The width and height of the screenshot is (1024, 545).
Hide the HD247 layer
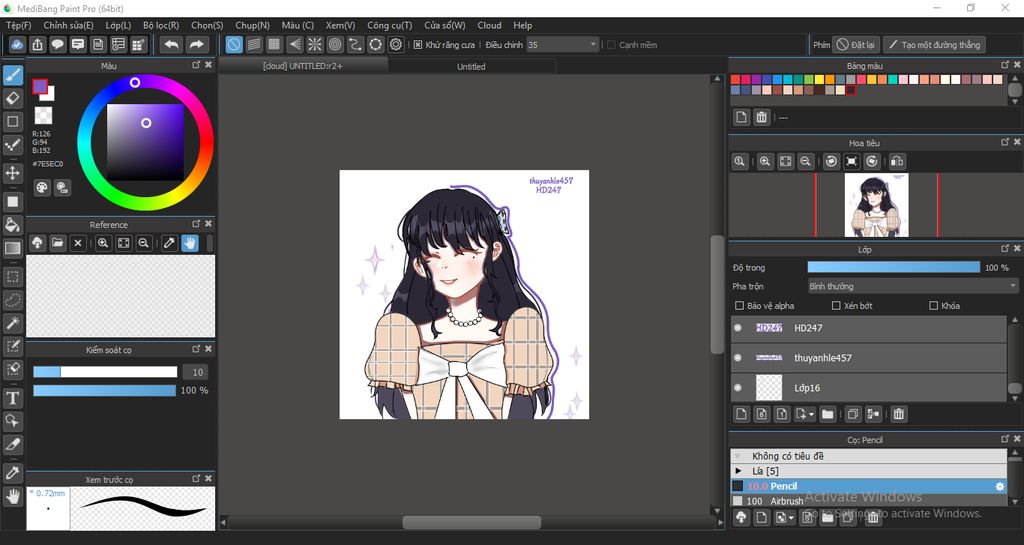pyautogui.click(x=738, y=328)
